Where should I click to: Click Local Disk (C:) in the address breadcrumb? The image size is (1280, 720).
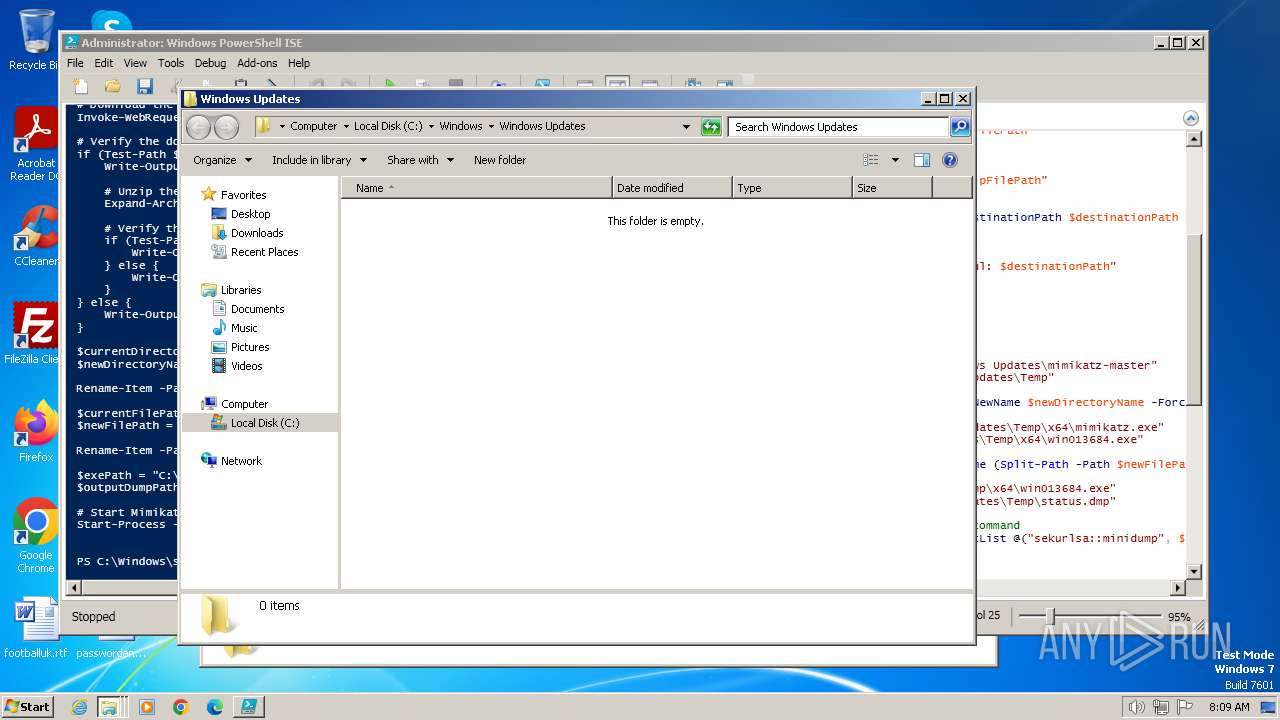tap(388, 126)
